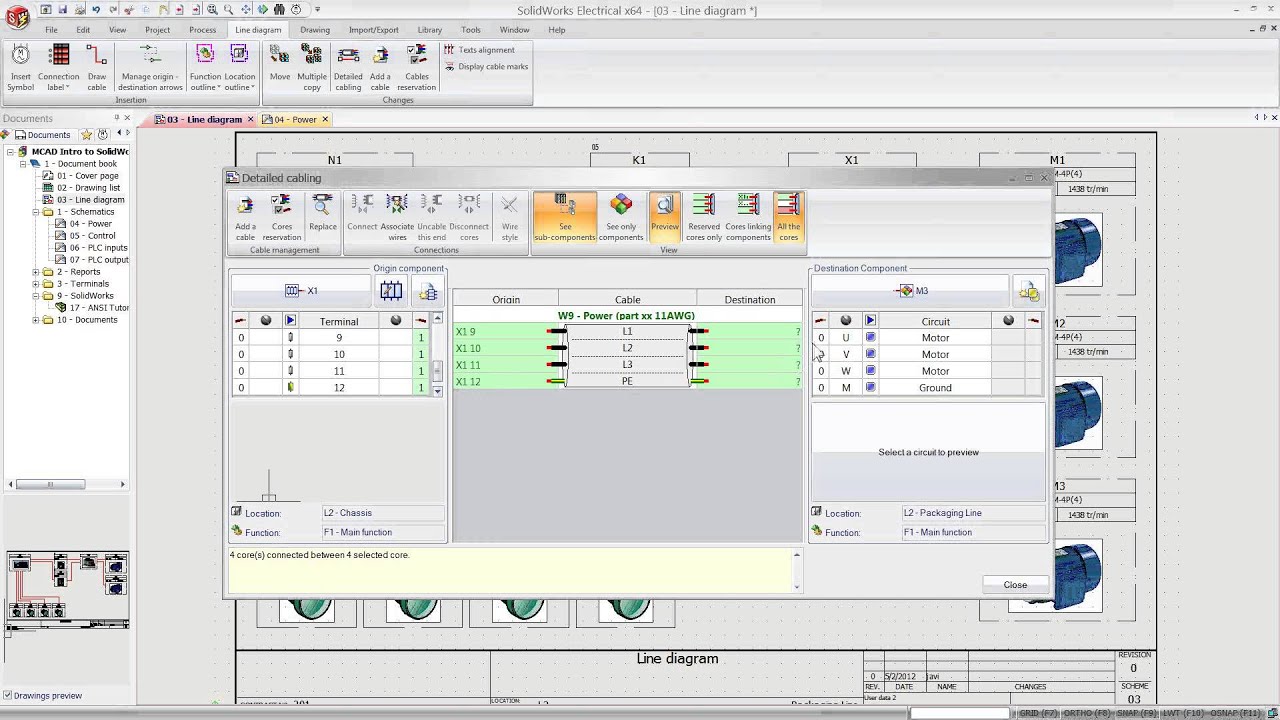Screen dimensions: 1280x720
Task: Toggle See sub-components view
Action: pyautogui.click(x=565, y=217)
